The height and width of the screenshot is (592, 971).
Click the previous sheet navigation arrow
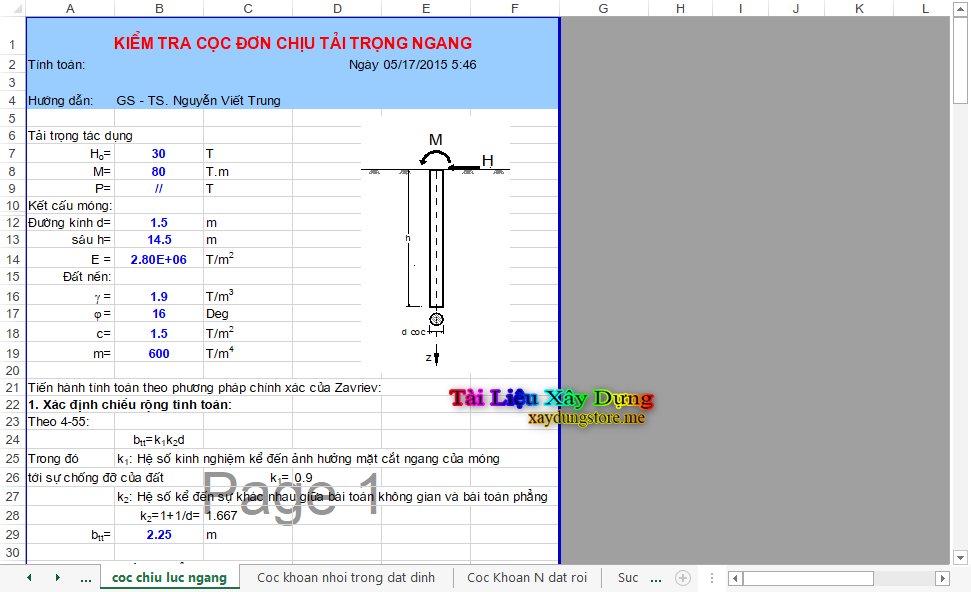click(29, 578)
